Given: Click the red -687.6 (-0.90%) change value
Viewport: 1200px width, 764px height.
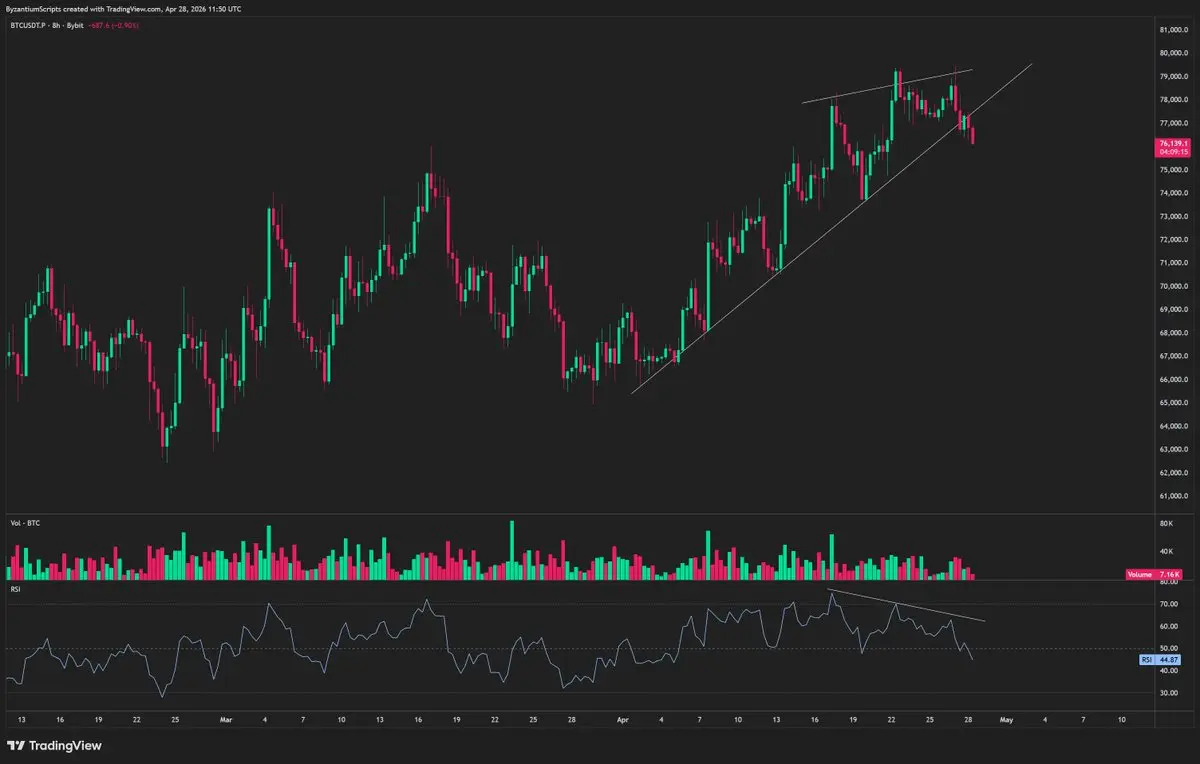Looking at the screenshot, I should 112,24.
